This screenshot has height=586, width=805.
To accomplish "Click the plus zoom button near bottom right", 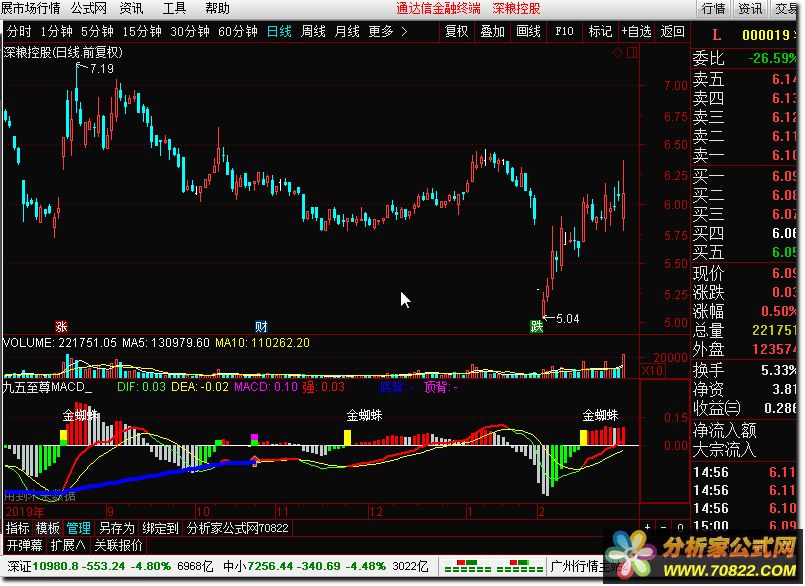I will coord(647,527).
